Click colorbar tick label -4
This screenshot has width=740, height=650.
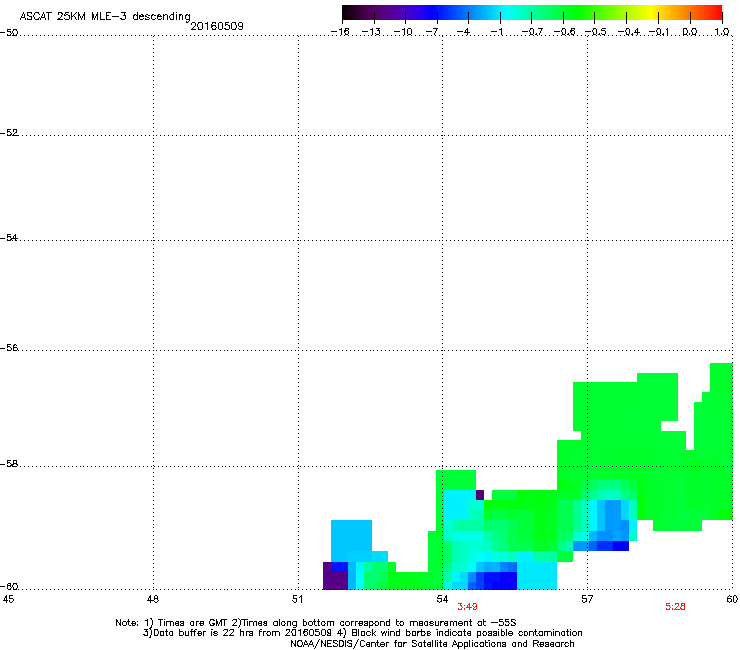click(464, 32)
